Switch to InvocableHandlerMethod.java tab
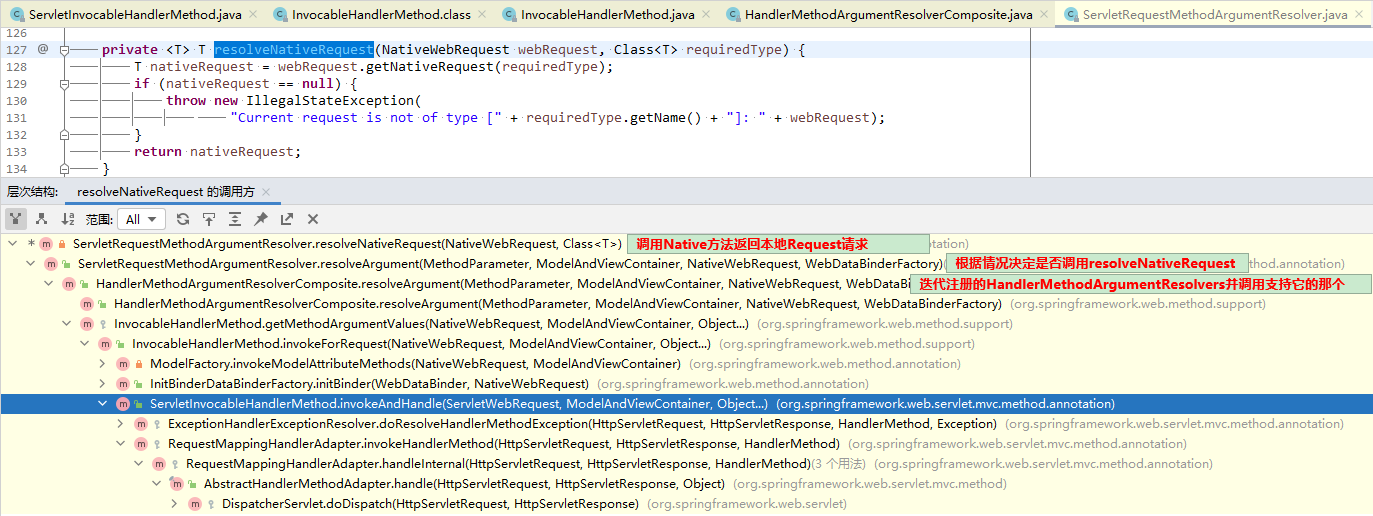1373x516 pixels. [608, 15]
